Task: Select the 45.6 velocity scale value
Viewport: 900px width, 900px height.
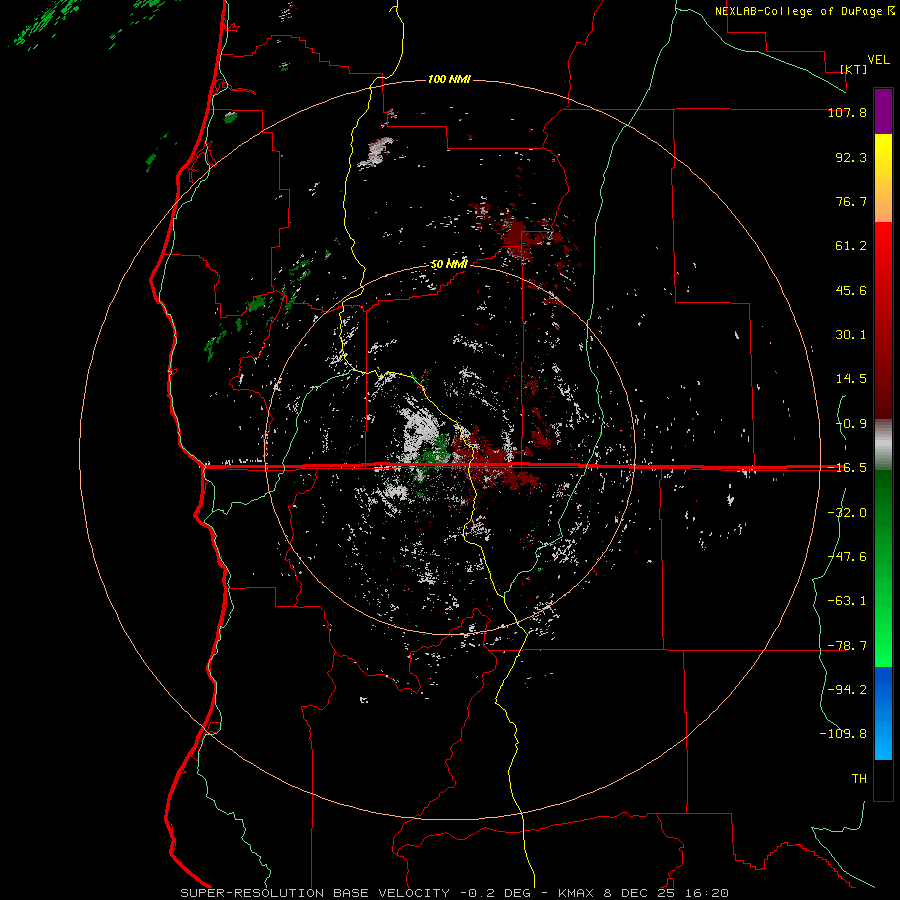Action: (x=851, y=290)
